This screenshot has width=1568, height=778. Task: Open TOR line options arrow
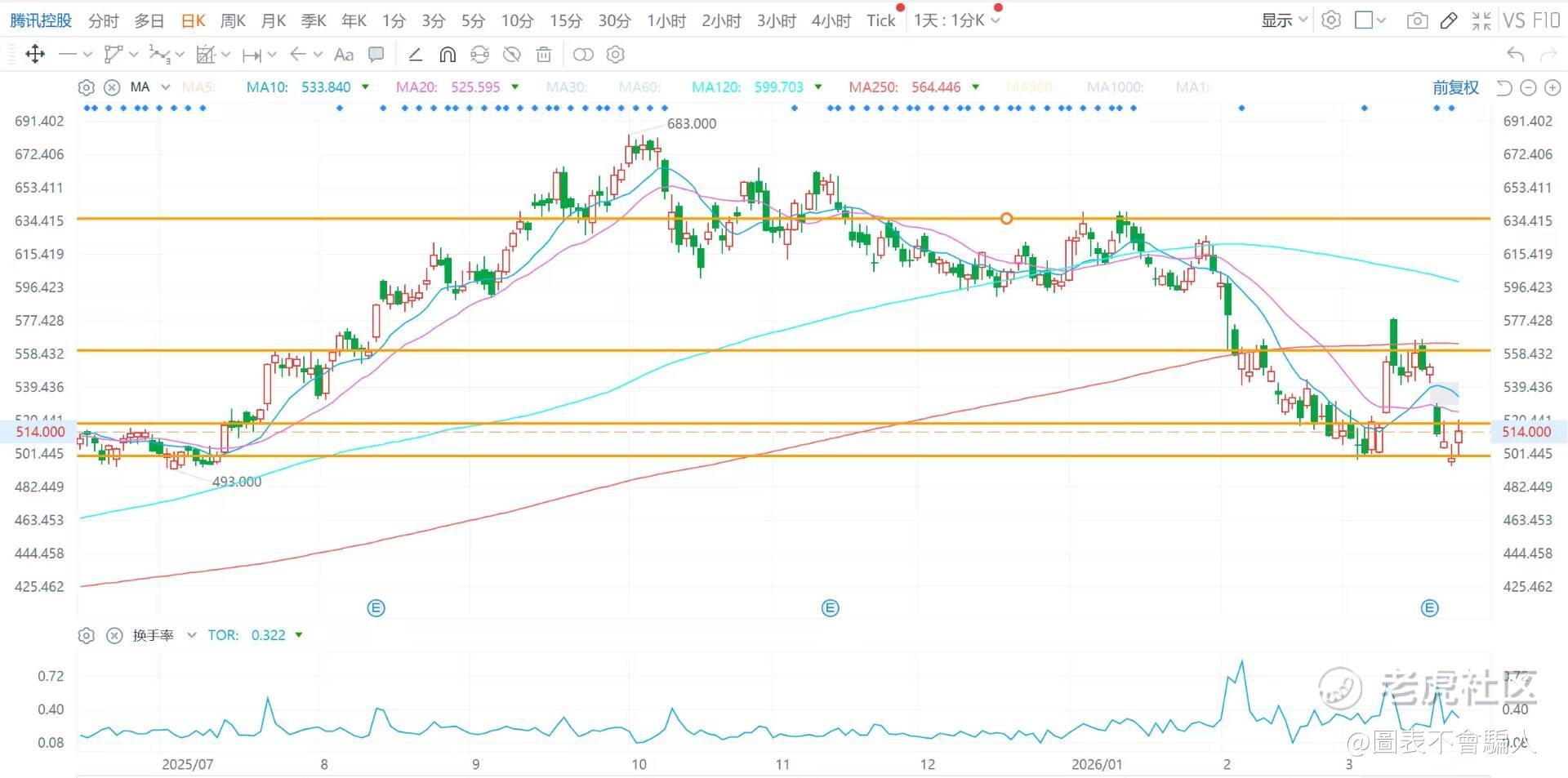(x=299, y=635)
